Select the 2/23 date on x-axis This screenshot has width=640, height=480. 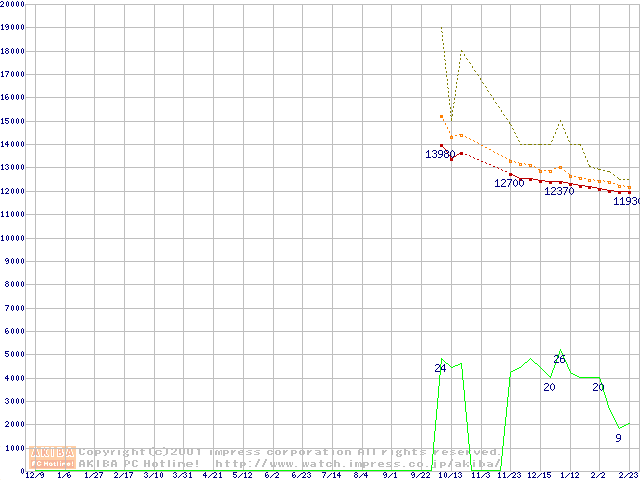(x=628, y=475)
